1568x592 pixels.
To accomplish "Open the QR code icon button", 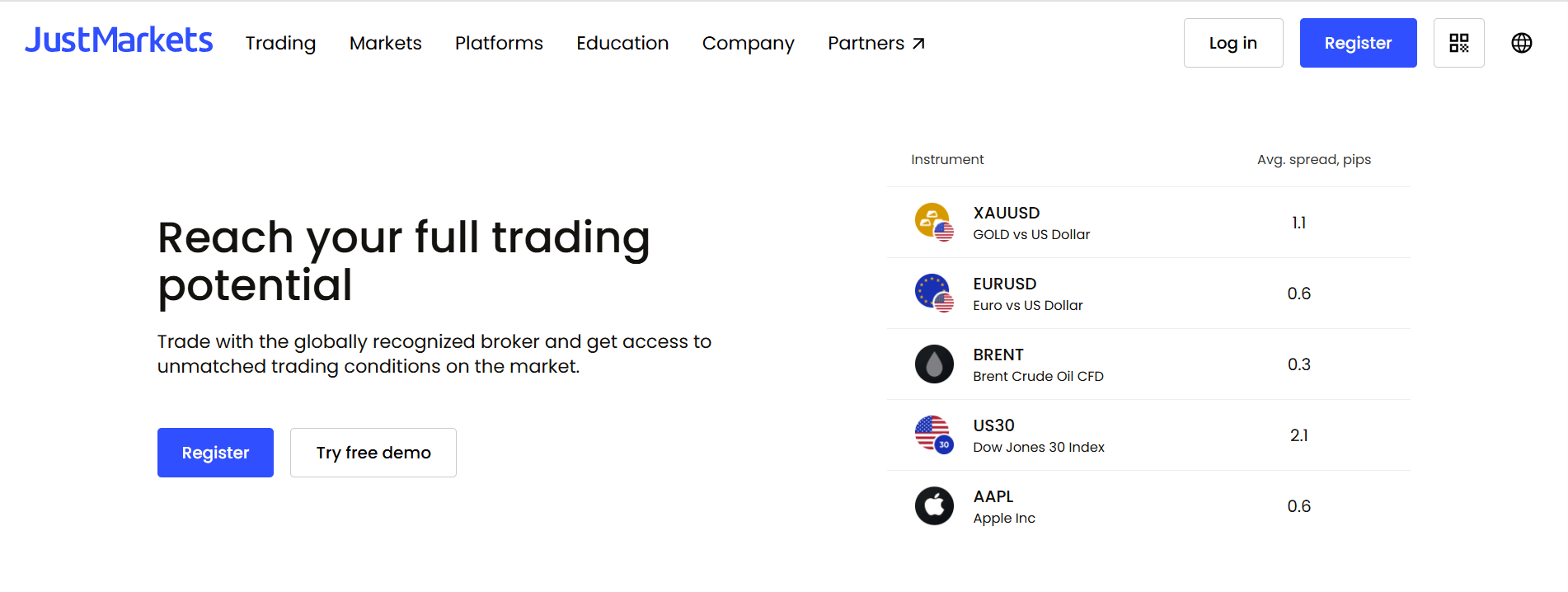I will tap(1458, 43).
